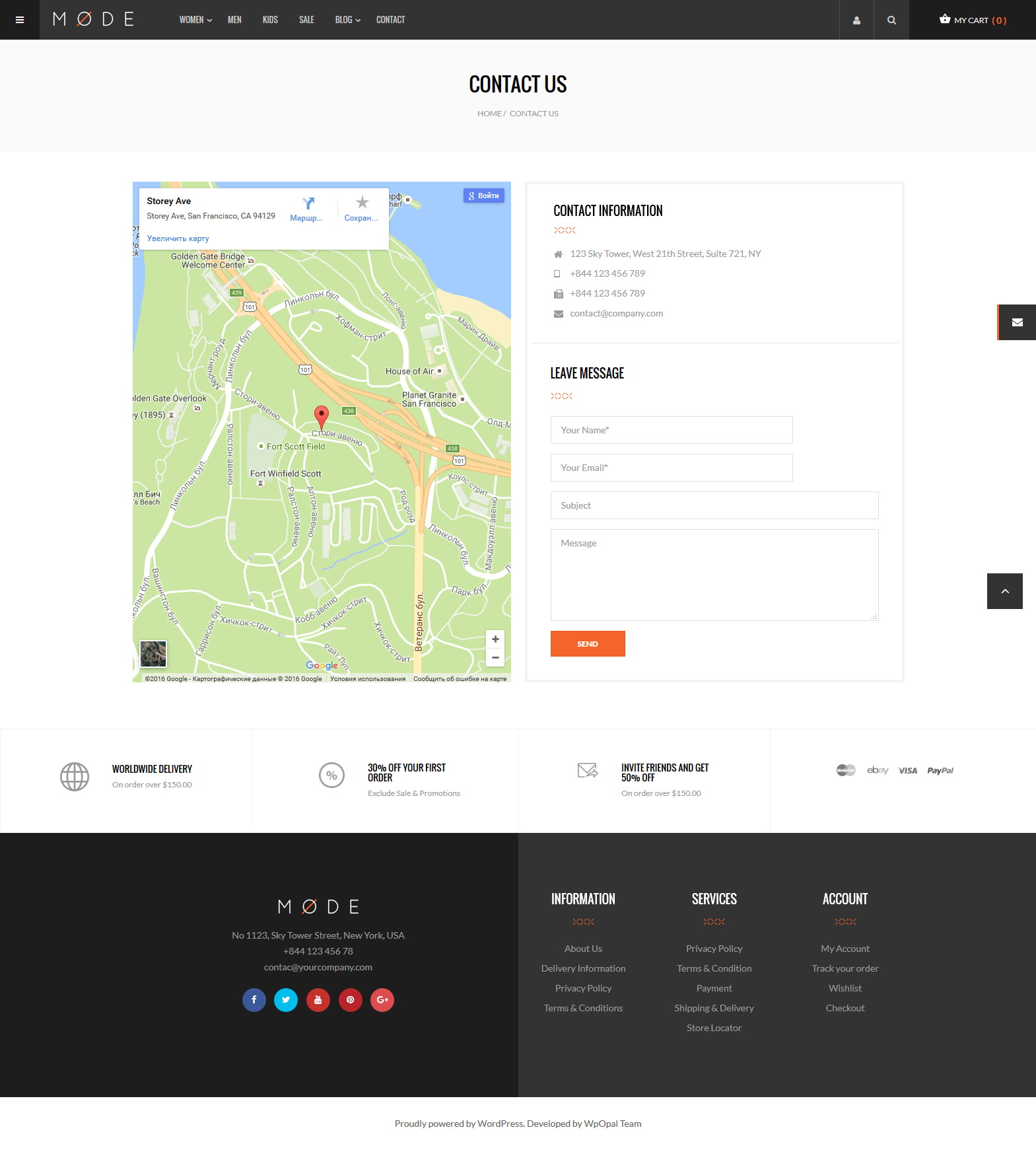
Task: Click the shopping basket cart icon
Action: pyautogui.click(x=945, y=19)
